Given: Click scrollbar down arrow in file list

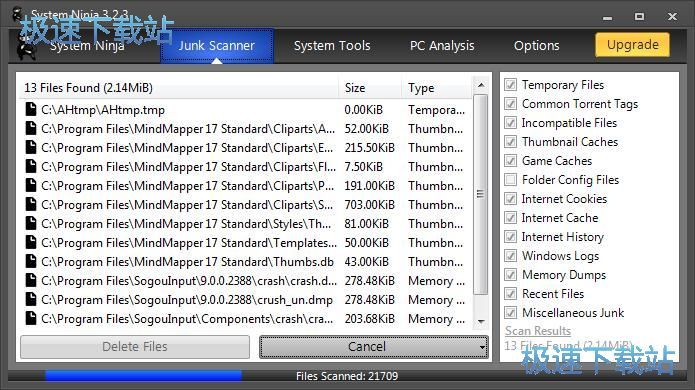Looking at the screenshot, I should (x=481, y=321).
